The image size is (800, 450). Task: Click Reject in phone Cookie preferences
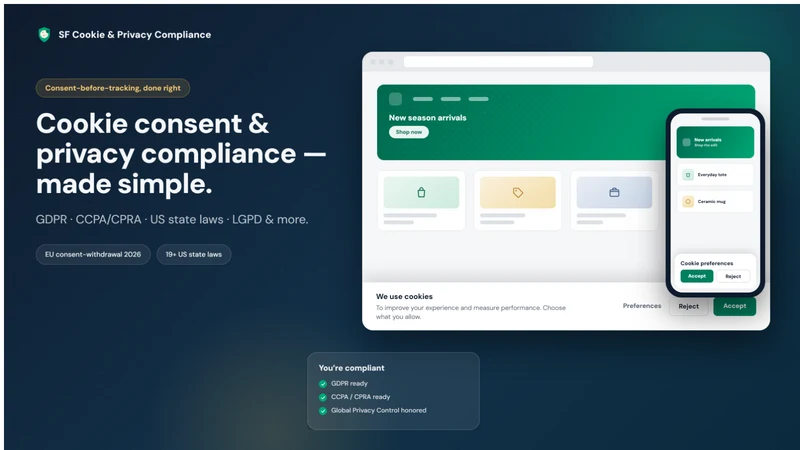click(x=733, y=276)
